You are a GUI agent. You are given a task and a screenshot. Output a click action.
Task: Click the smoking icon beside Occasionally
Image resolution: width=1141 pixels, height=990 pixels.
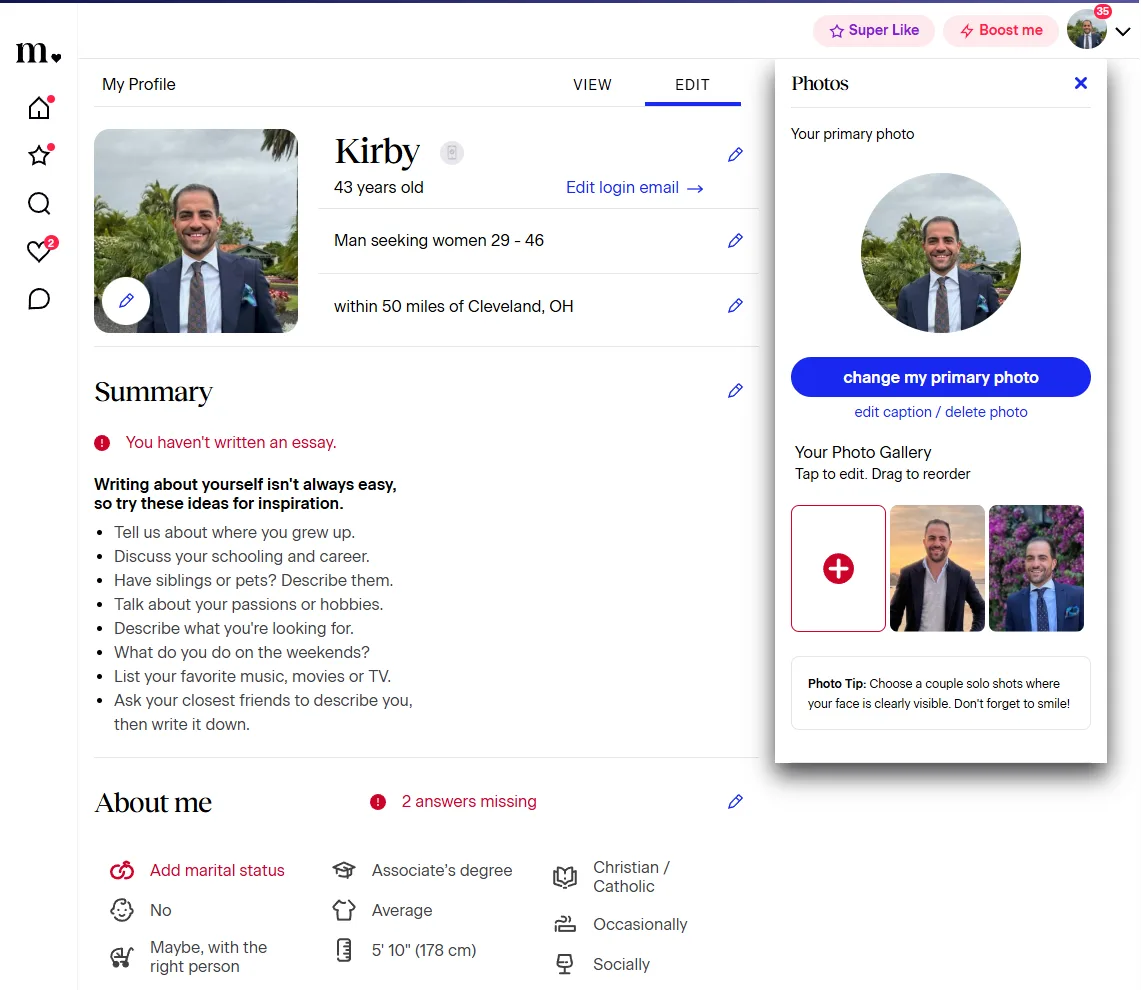[565, 924]
